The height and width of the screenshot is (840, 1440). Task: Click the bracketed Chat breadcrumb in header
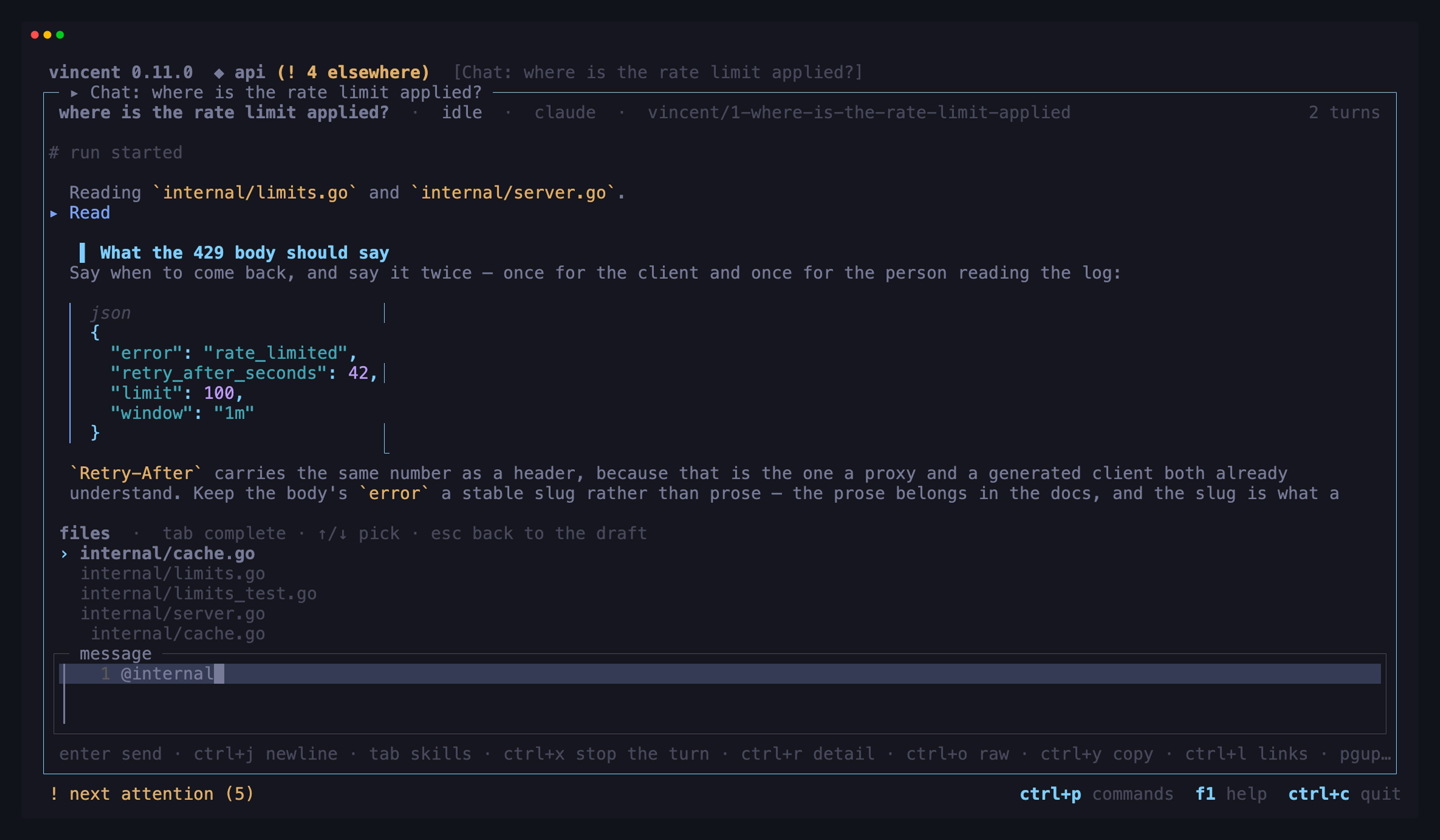[x=658, y=73]
